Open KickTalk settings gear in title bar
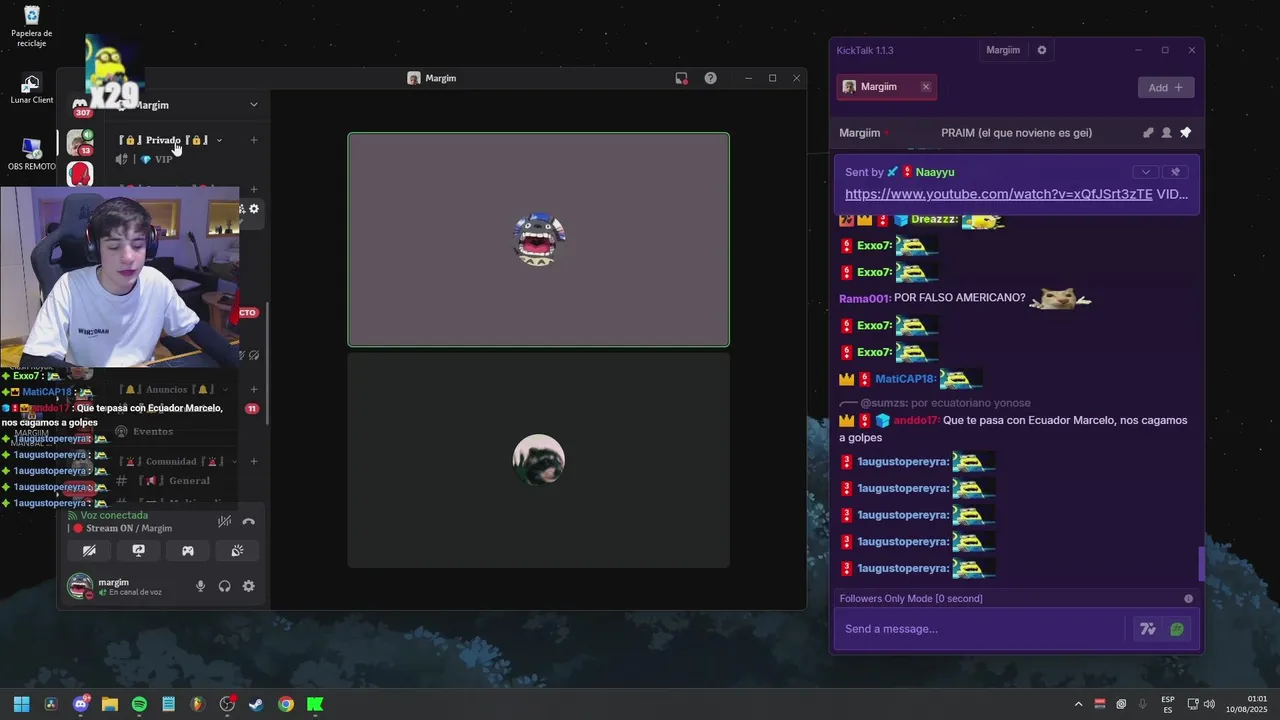 (x=1042, y=50)
